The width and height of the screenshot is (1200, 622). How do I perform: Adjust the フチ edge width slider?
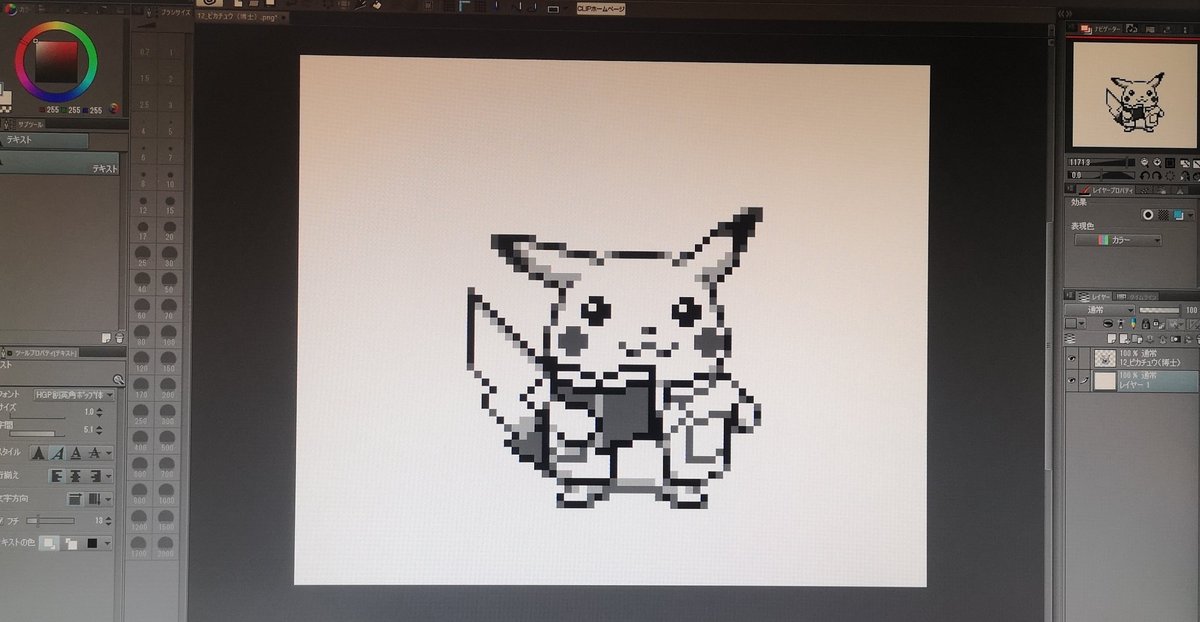[x=51, y=521]
